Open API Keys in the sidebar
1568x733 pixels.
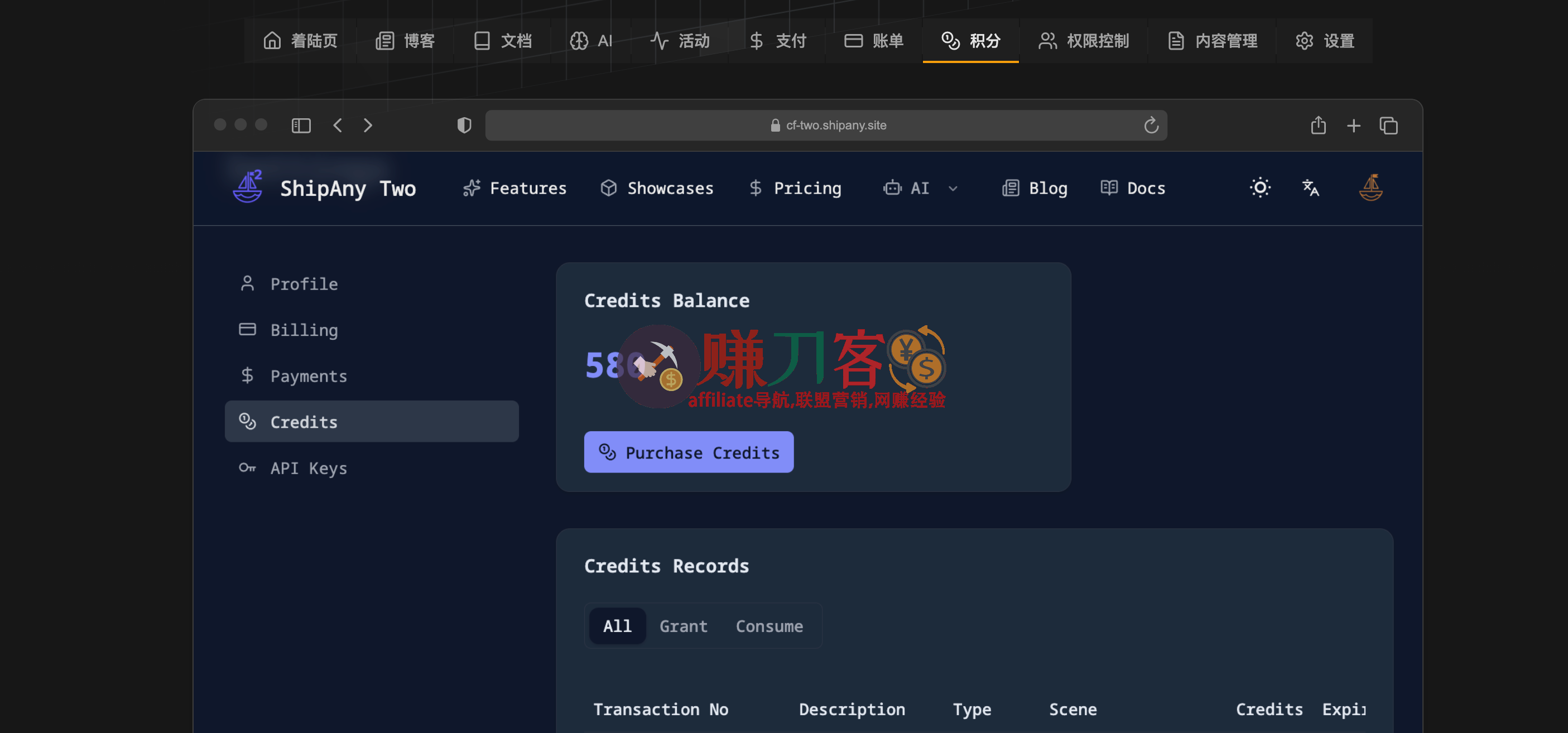[372, 468]
